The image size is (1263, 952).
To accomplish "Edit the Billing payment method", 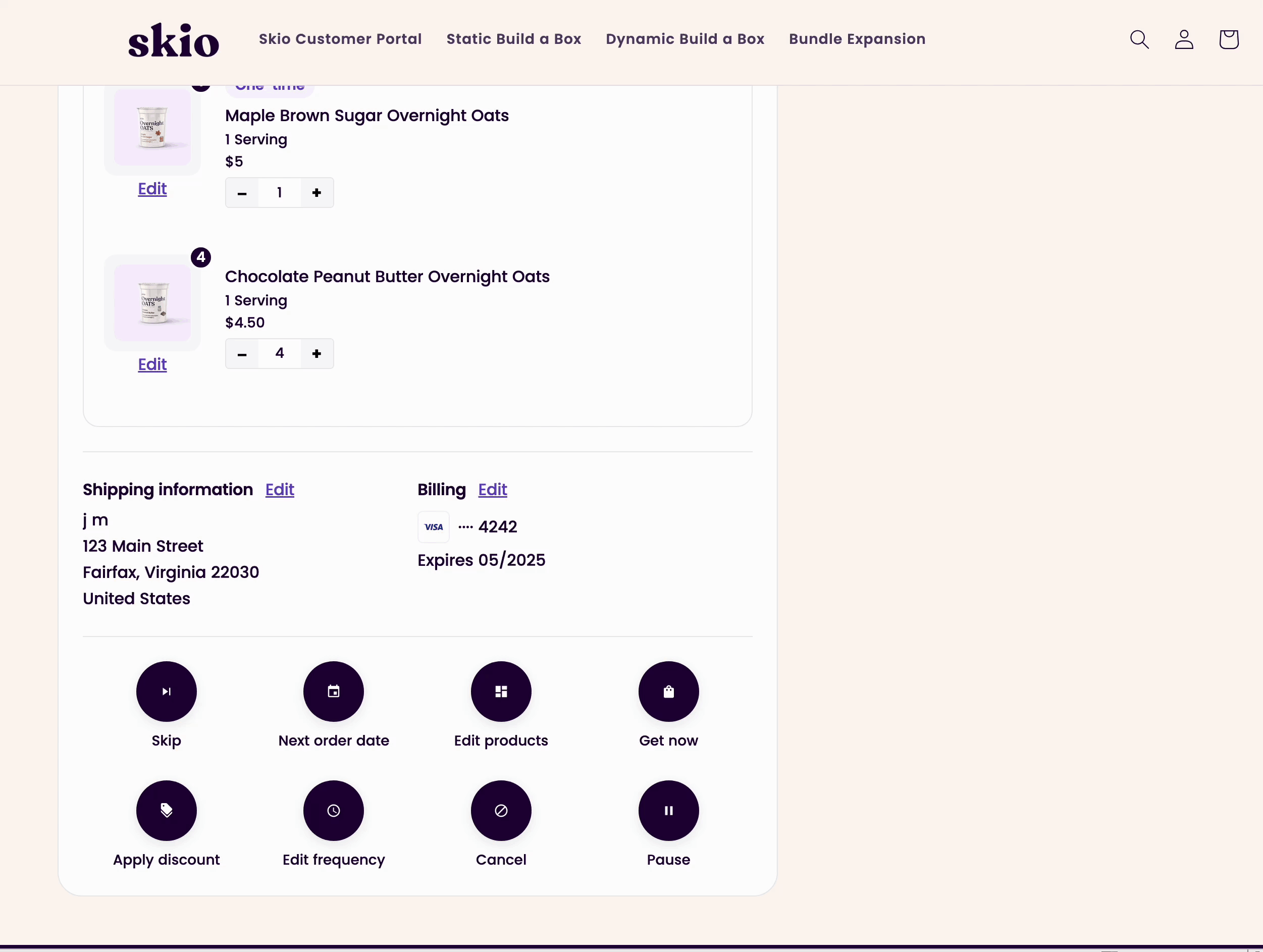I will (x=492, y=490).
